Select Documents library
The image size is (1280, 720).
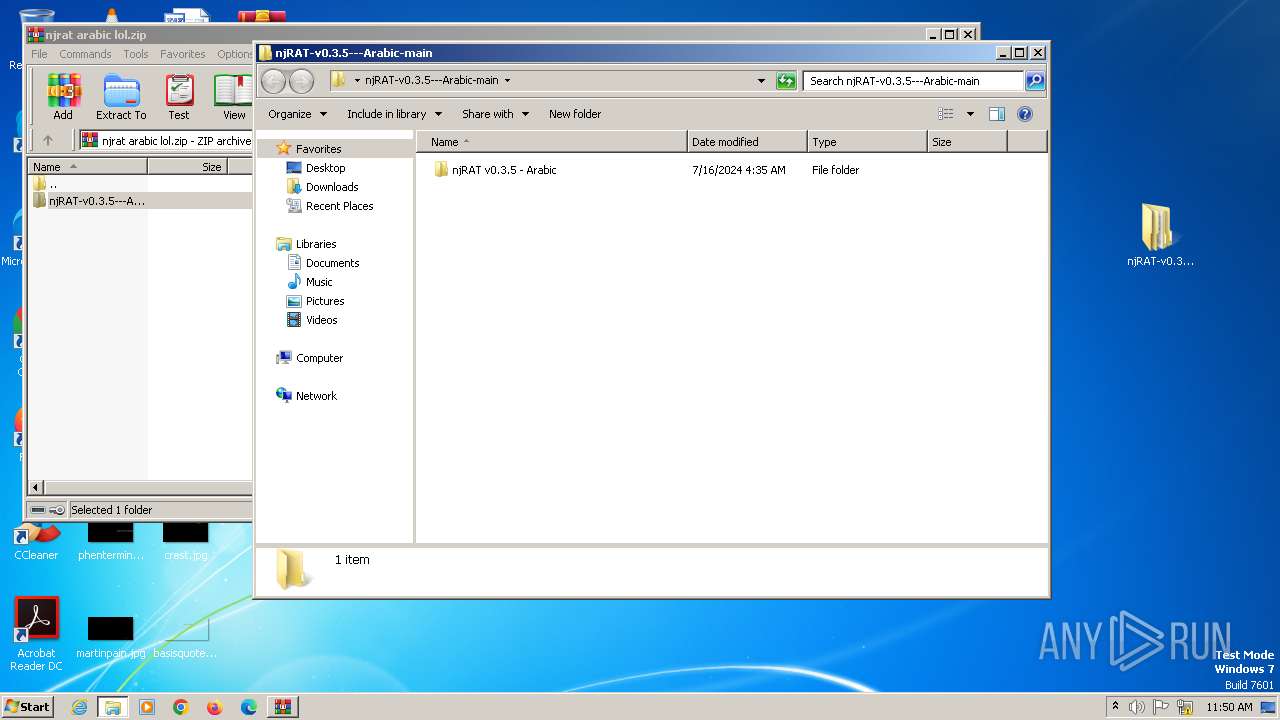pos(332,263)
